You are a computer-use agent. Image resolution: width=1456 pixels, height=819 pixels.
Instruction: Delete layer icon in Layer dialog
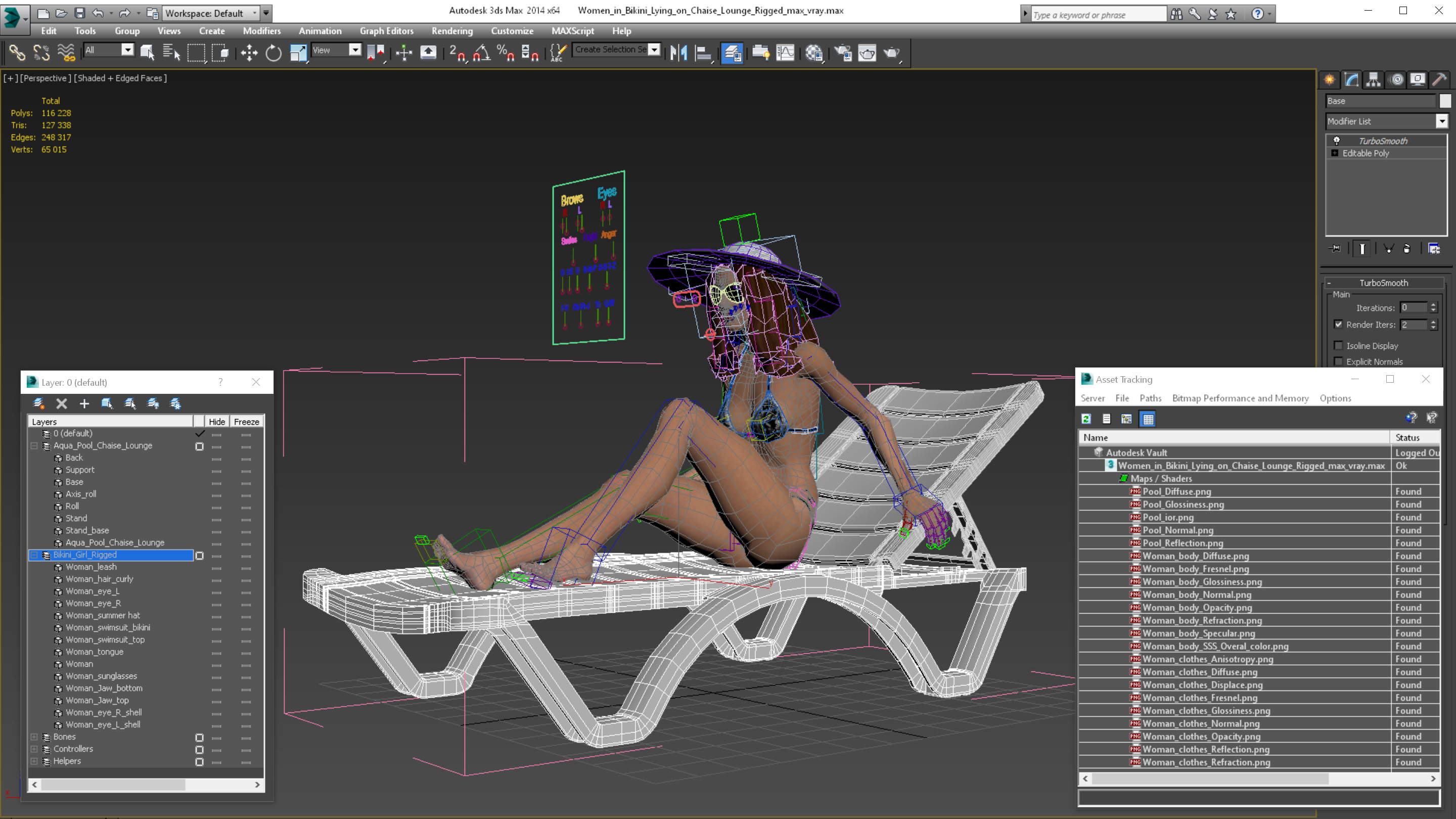62,403
